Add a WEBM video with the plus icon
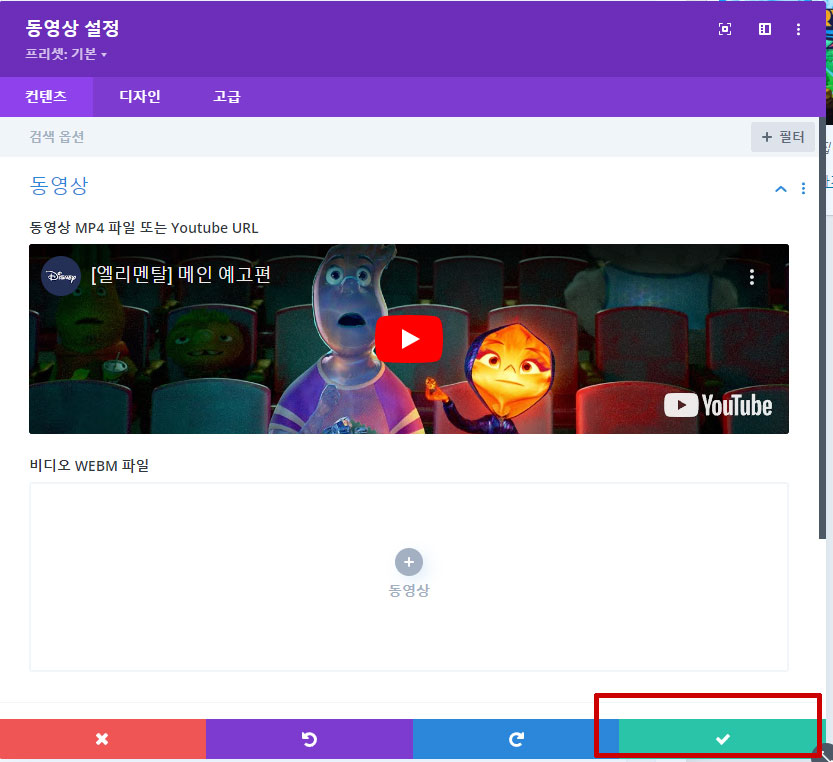This screenshot has width=833, height=762. pos(409,562)
